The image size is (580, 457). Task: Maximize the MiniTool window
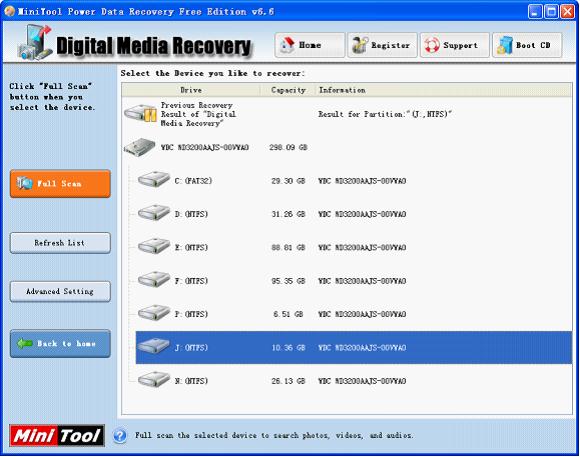tap(552, 11)
